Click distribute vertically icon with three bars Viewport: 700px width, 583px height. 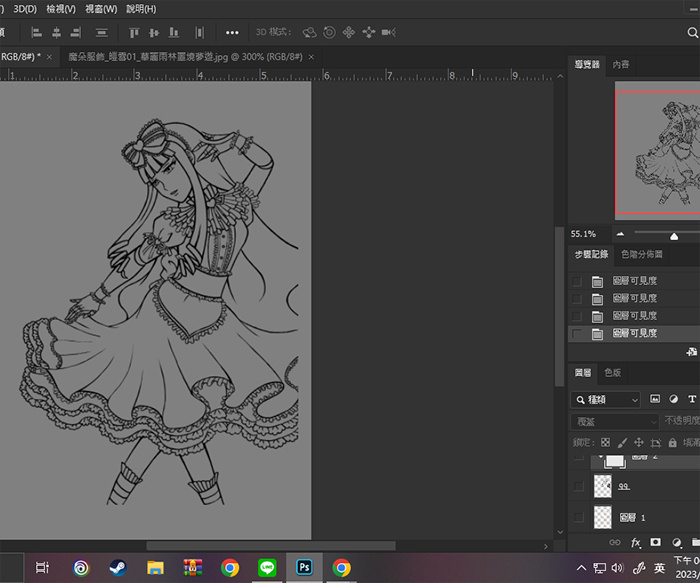click(x=102, y=33)
